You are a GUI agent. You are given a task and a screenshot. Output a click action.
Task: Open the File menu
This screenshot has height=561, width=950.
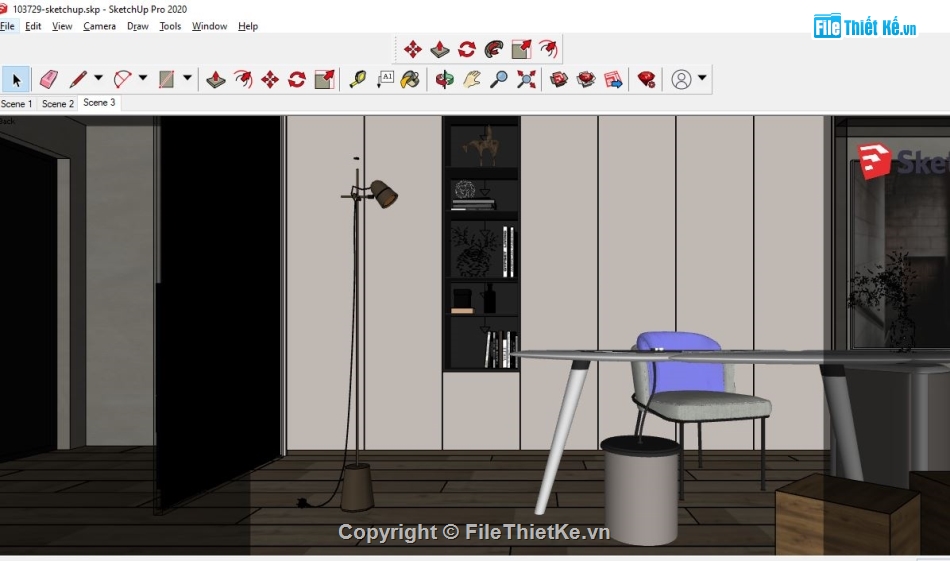click(x=7, y=26)
